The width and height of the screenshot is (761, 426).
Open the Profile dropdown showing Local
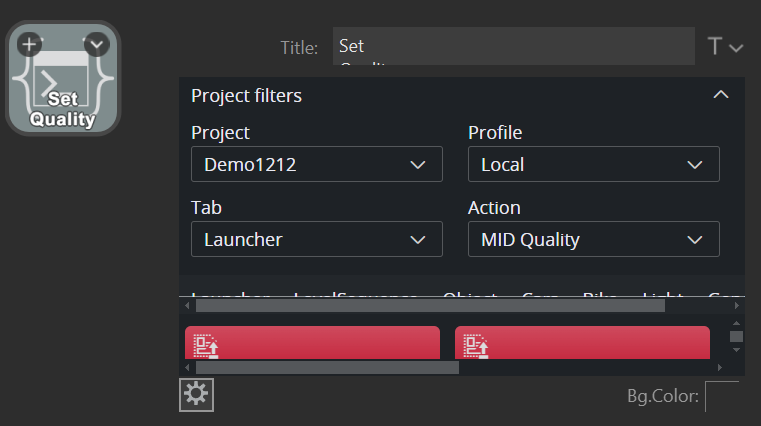pyautogui.click(x=593, y=164)
